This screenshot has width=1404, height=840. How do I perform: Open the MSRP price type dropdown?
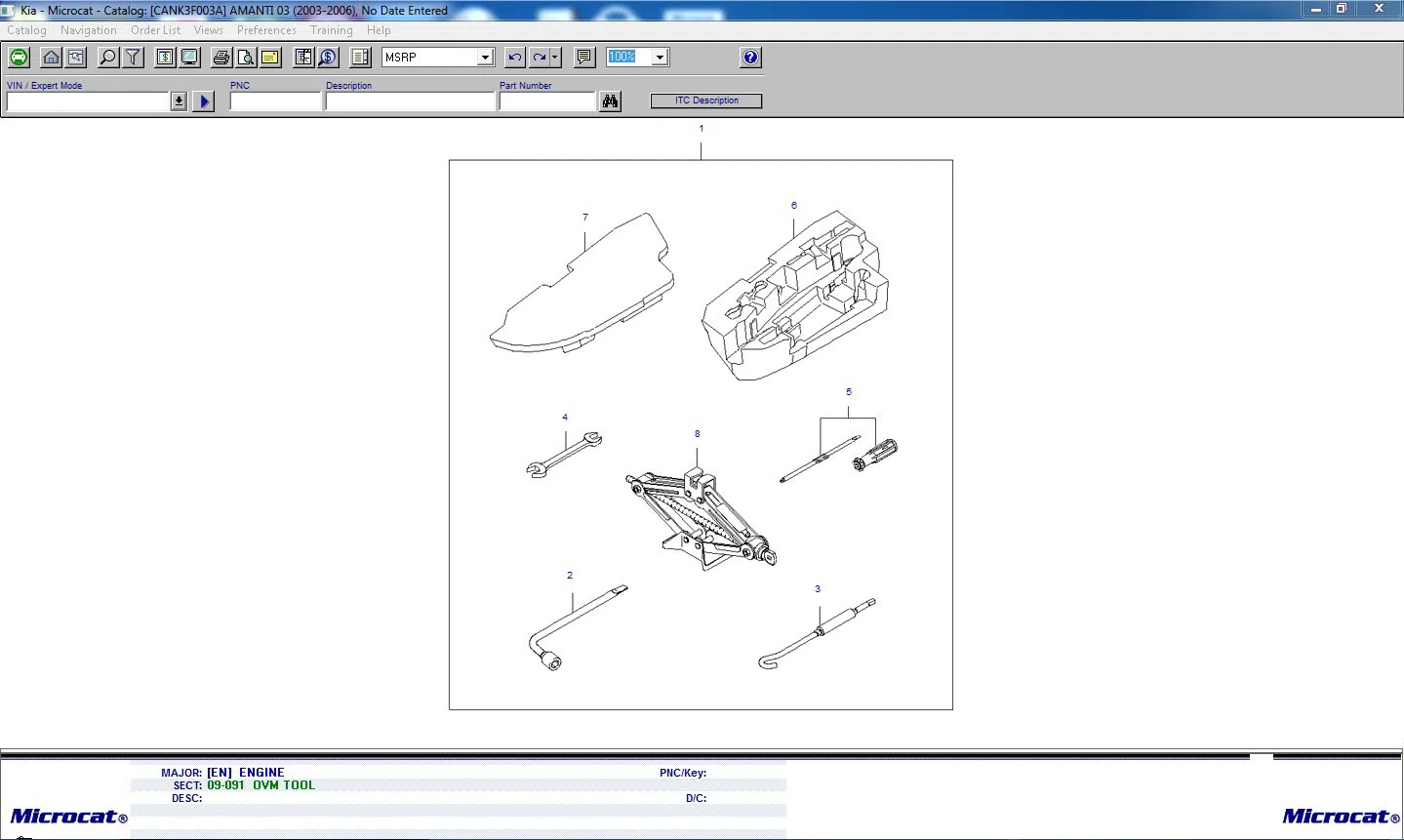[485, 58]
